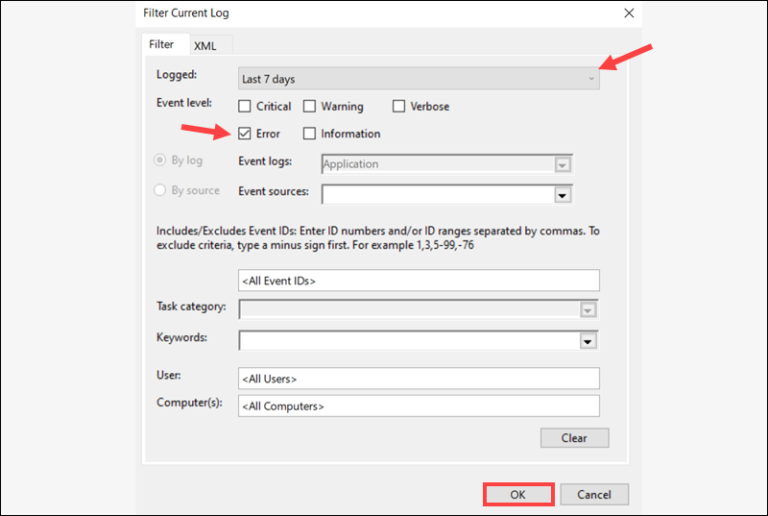
Task: Click the Application event logs combo box
Action: point(447,164)
